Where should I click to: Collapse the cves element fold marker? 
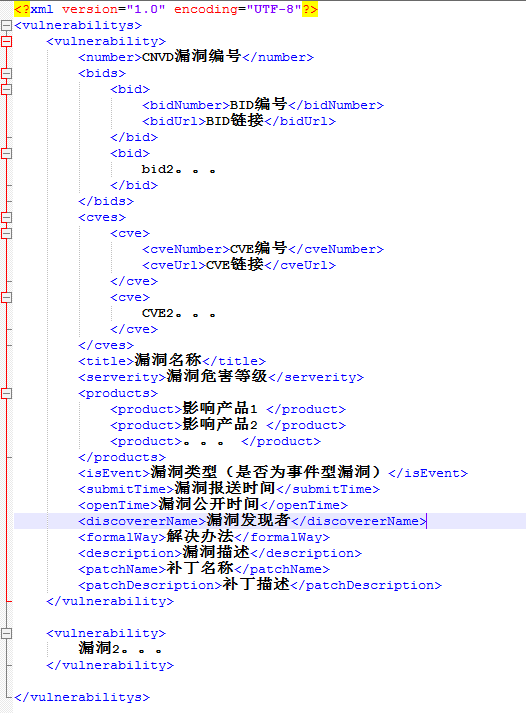pyautogui.click(x=6, y=217)
